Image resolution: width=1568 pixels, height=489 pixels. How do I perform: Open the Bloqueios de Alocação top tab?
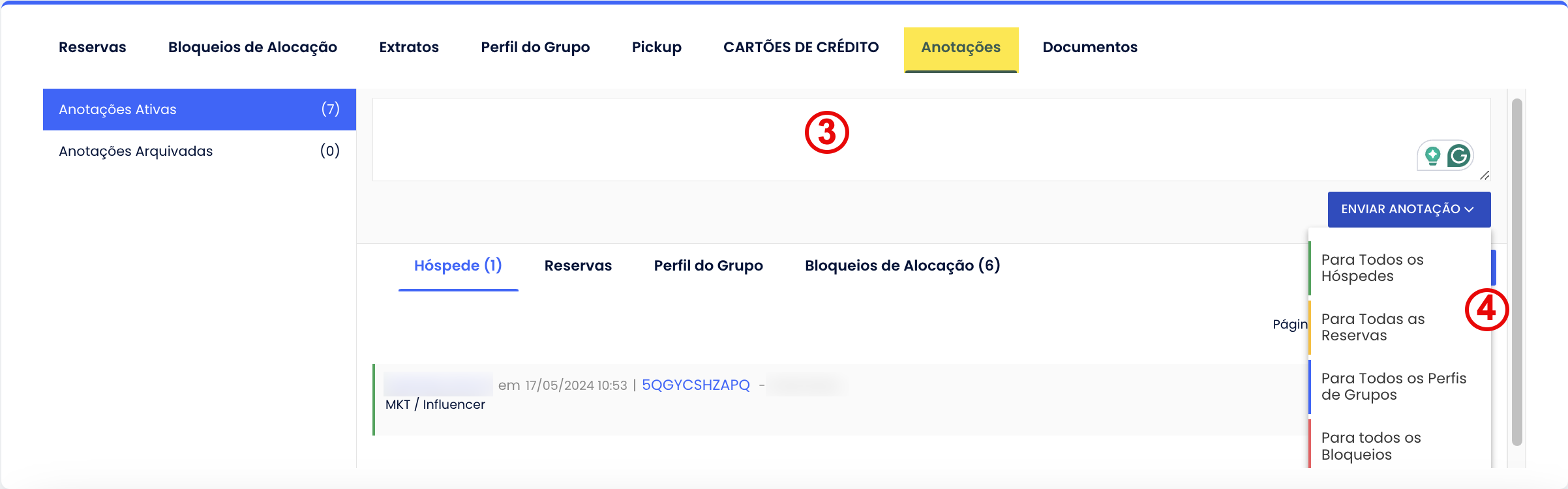tap(252, 48)
